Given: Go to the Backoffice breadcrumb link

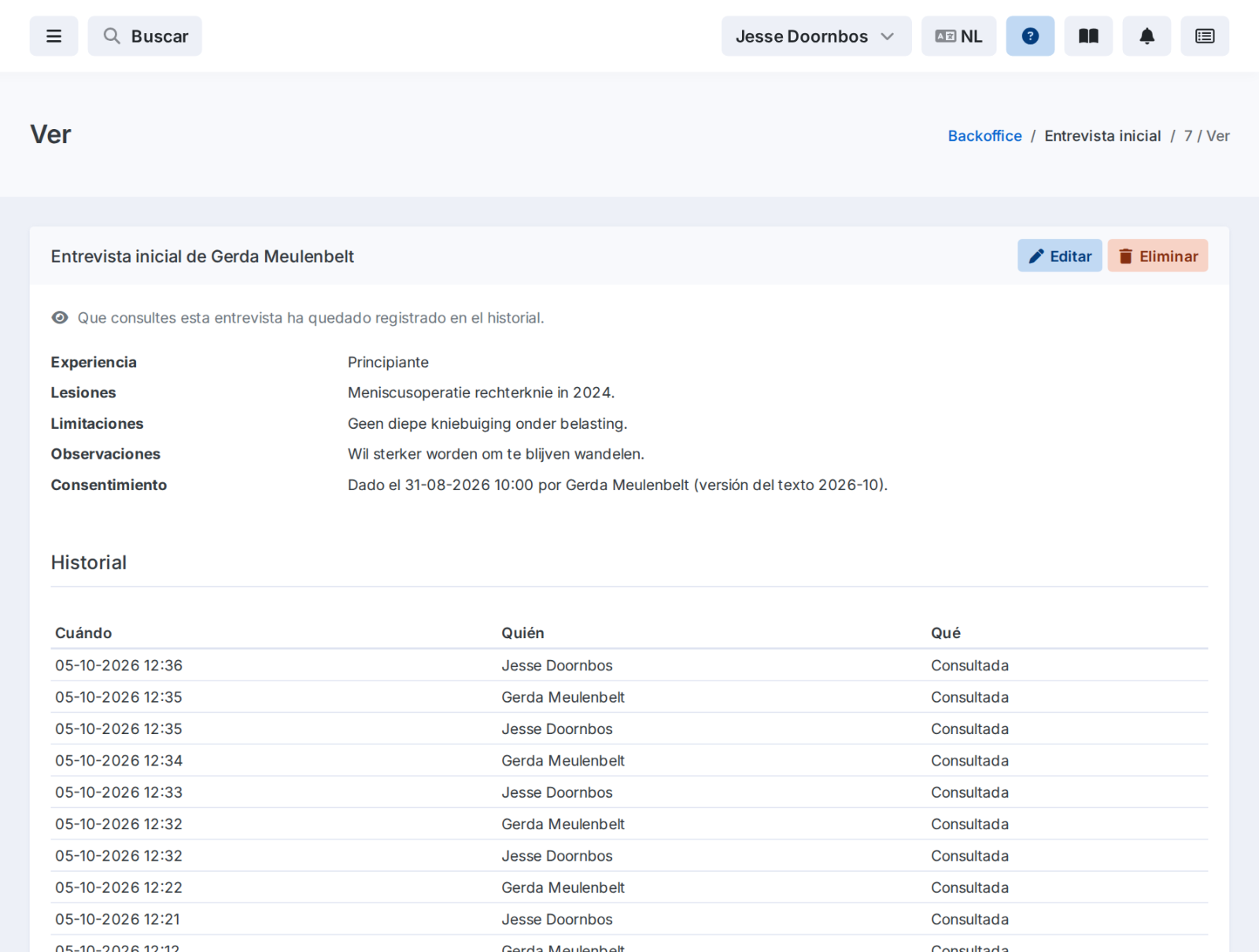Looking at the screenshot, I should (984, 136).
